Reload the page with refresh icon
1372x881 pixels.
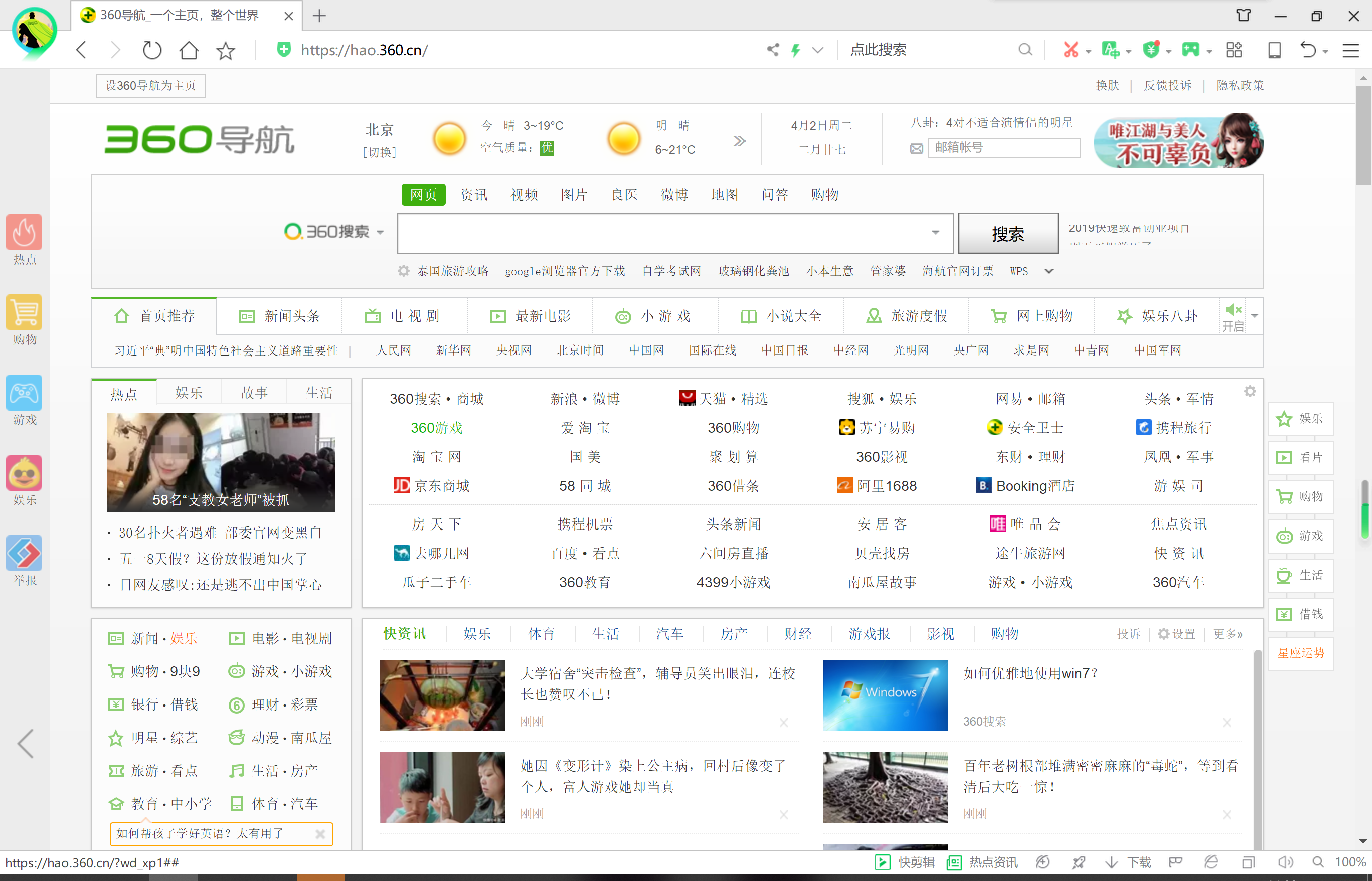coord(151,50)
